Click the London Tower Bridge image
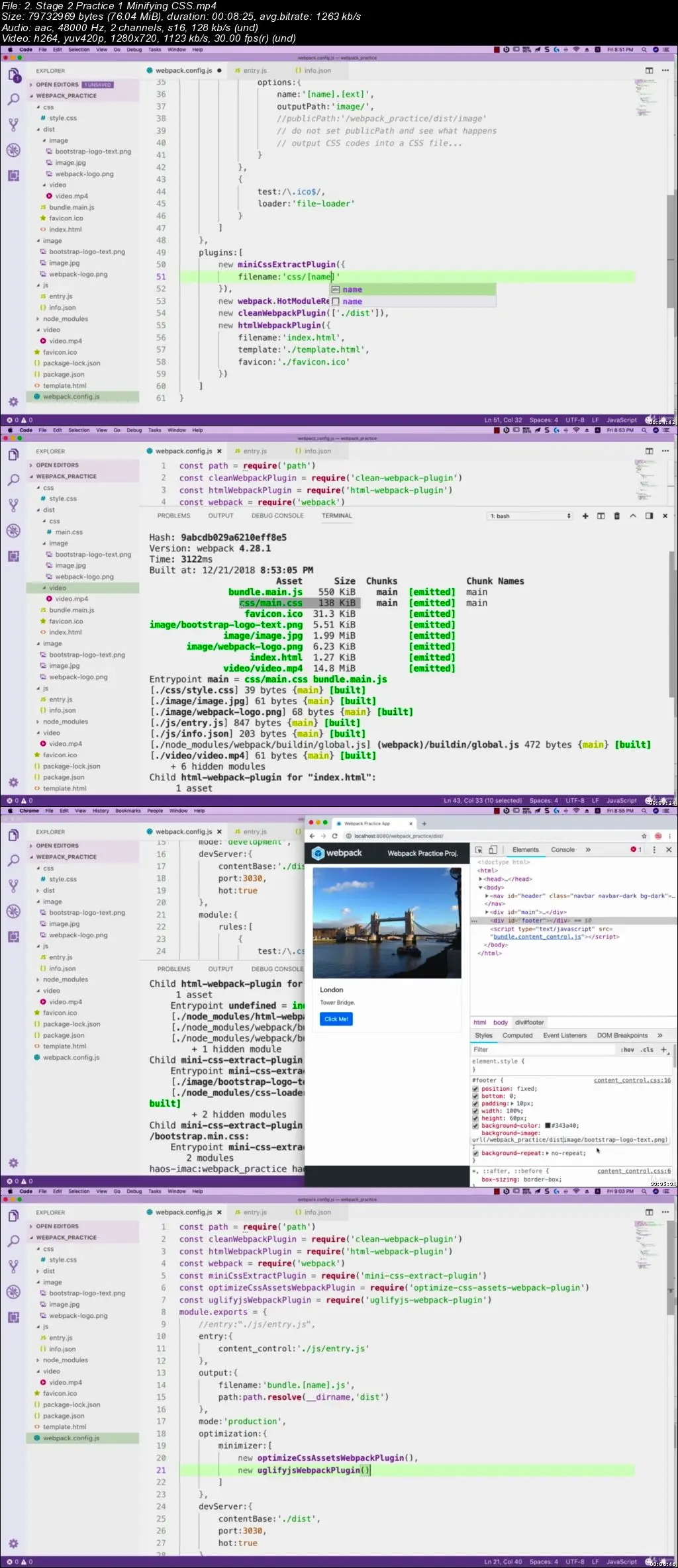This screenshot has height=1568, width=678. (387, 923)
